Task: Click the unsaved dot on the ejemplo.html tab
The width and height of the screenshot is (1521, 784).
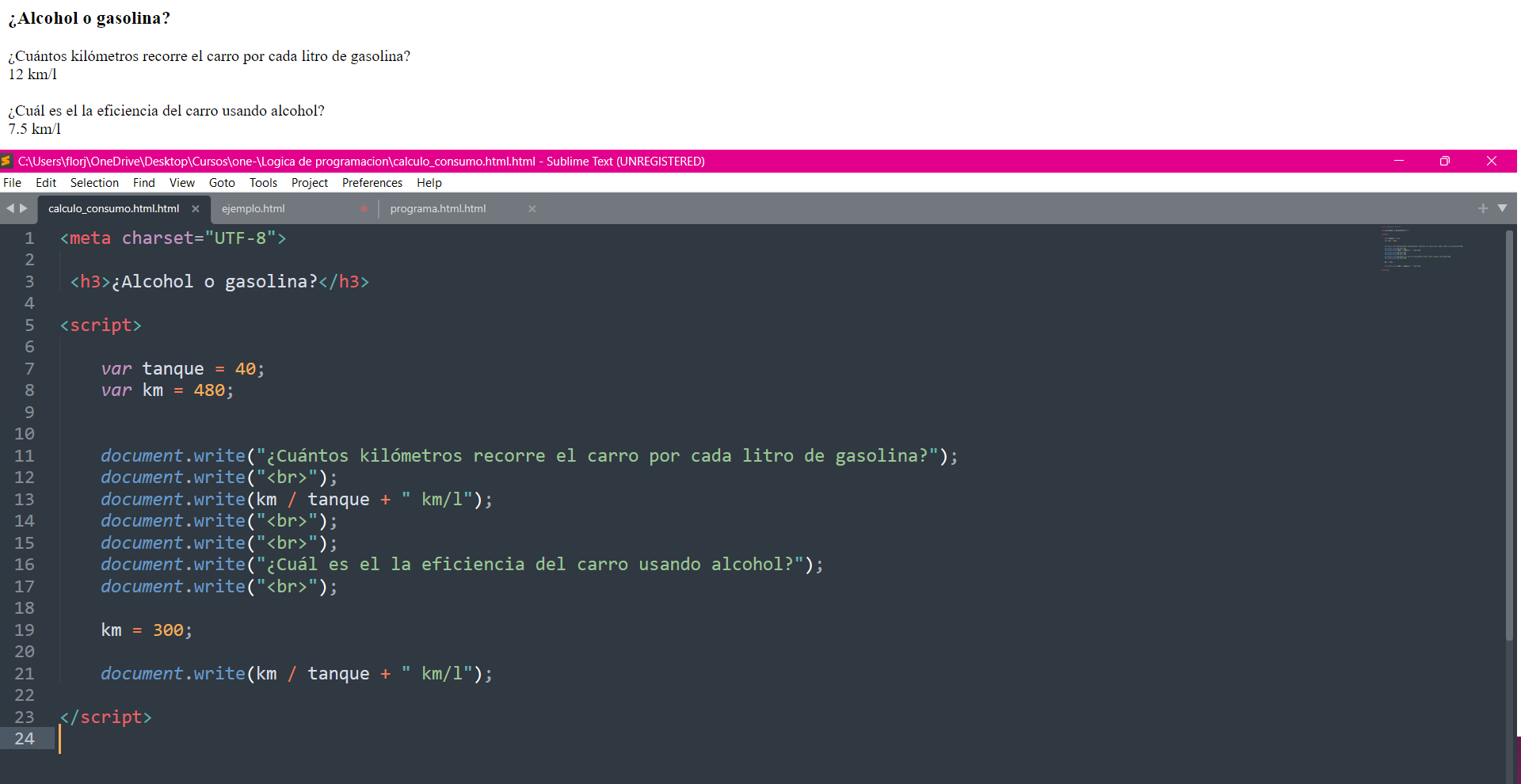Action: 364,209
